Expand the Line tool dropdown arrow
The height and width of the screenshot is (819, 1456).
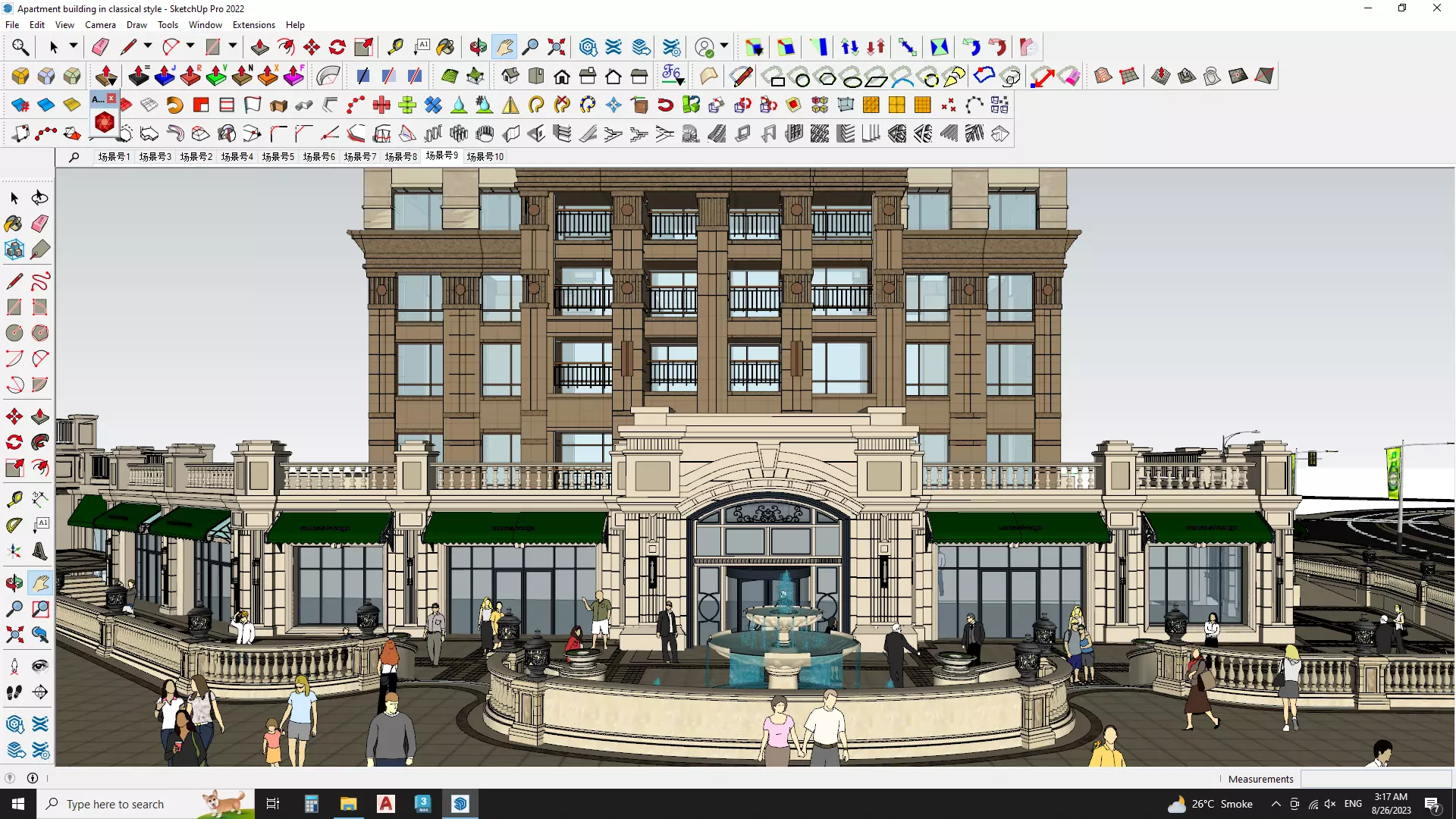tap(148, 46)
